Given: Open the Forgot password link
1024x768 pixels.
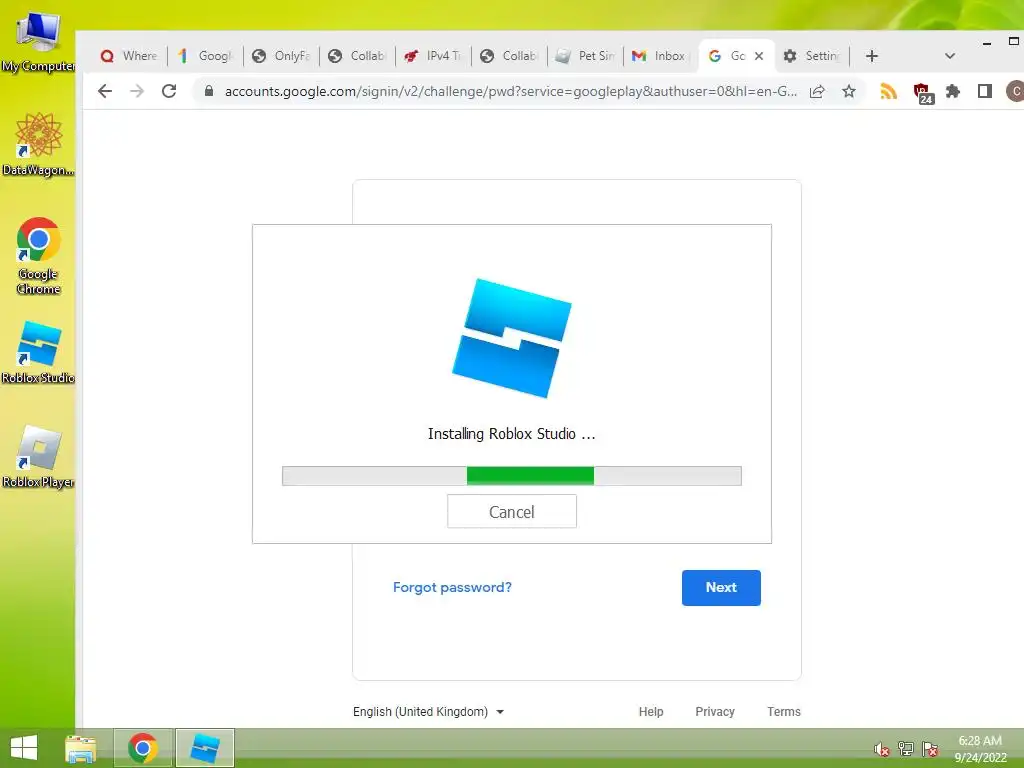Looking at the screenshot, I should (452, 587).
